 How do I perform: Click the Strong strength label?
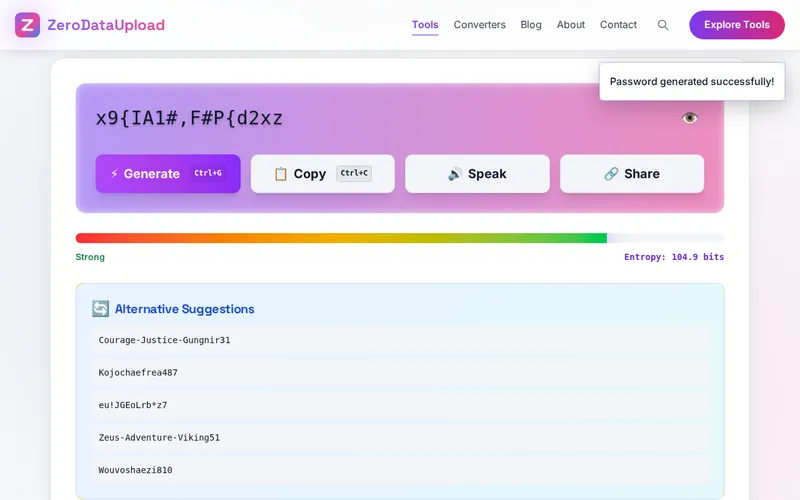tap(90, 257)
